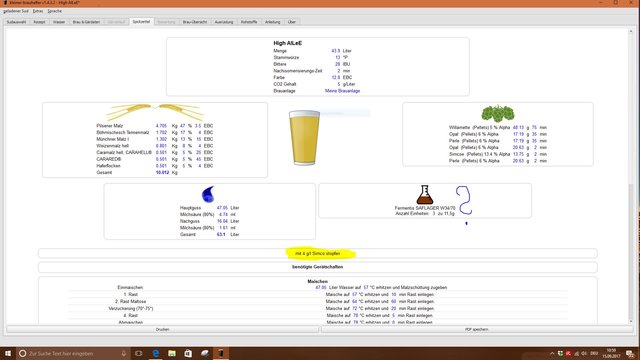The width and height of the screenshot is (640, 360).
Task: Click the Stammwürze value 13
Action: coord(338,58)
